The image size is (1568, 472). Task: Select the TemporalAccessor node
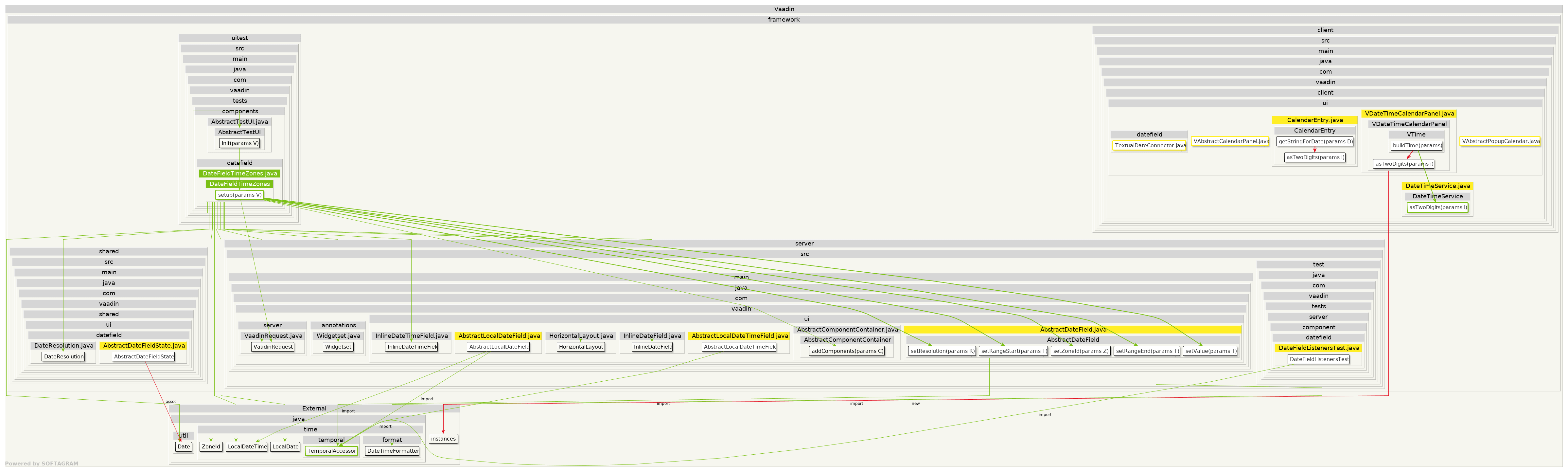tap(332, 451)
